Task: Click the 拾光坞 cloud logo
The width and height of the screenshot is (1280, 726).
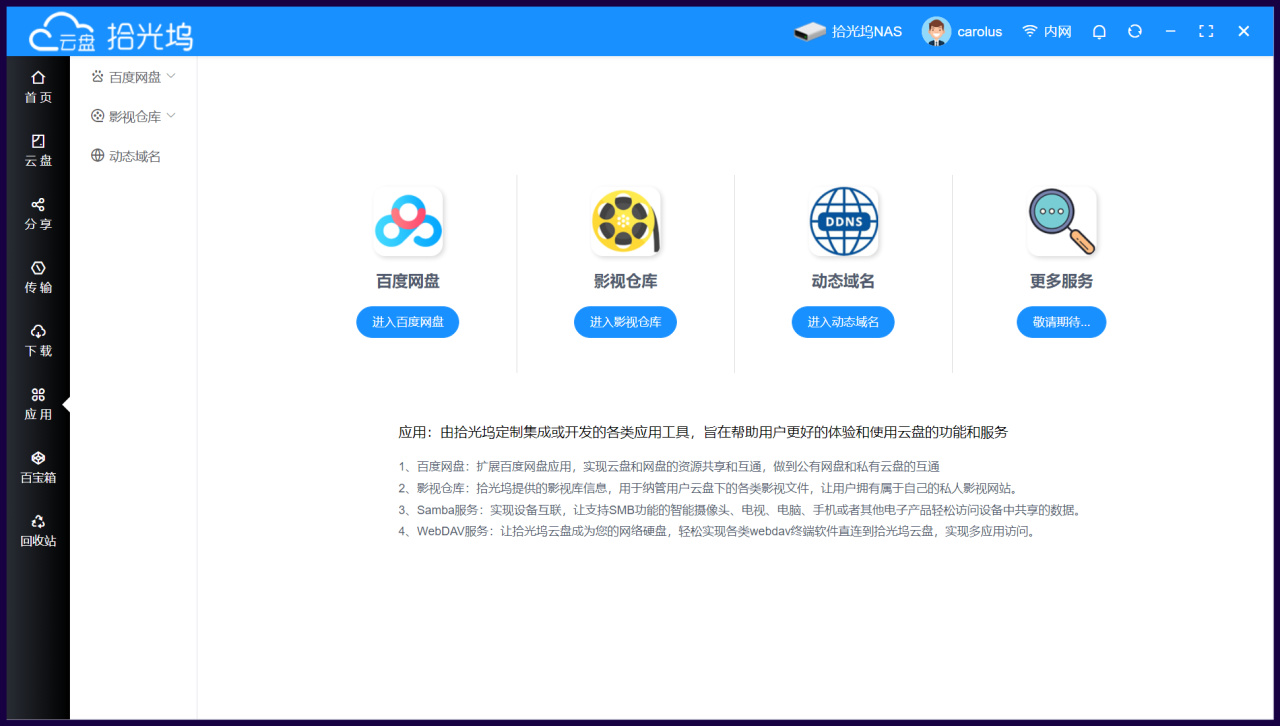Action: [x=110, y=32]
